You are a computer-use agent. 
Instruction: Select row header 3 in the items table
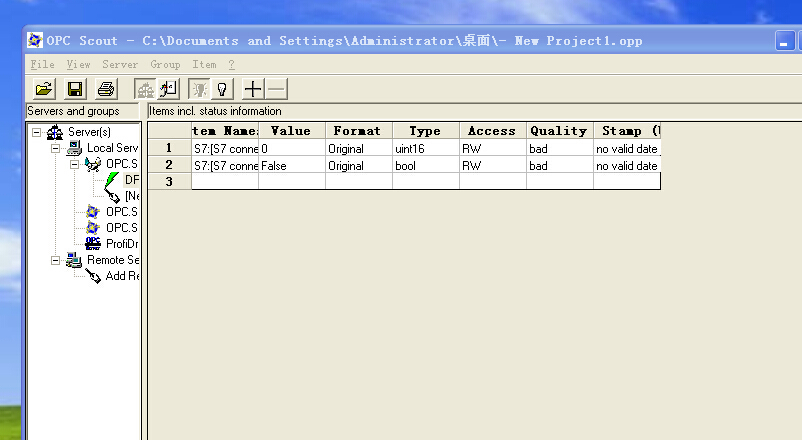coord(169,182)
